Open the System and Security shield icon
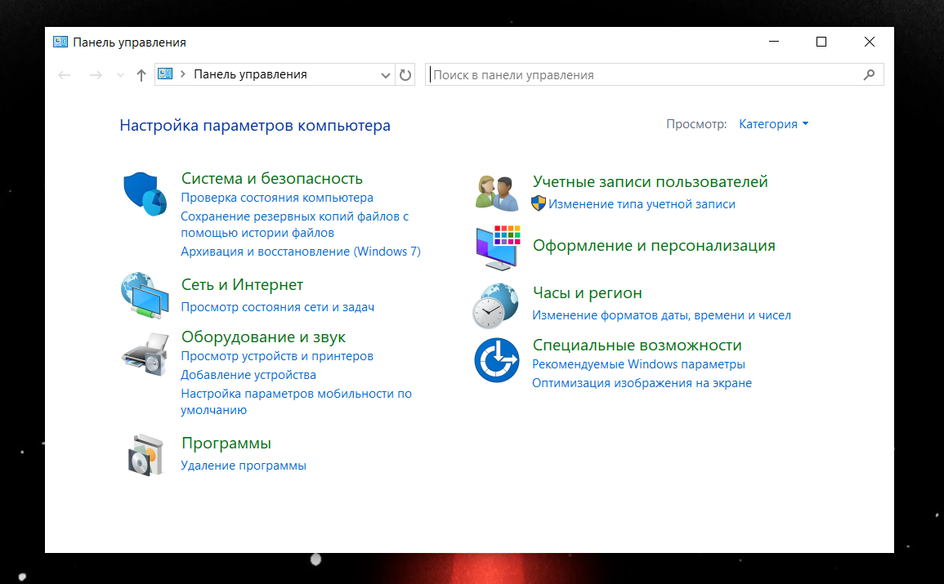944x584 pixels. click(145, 193)
